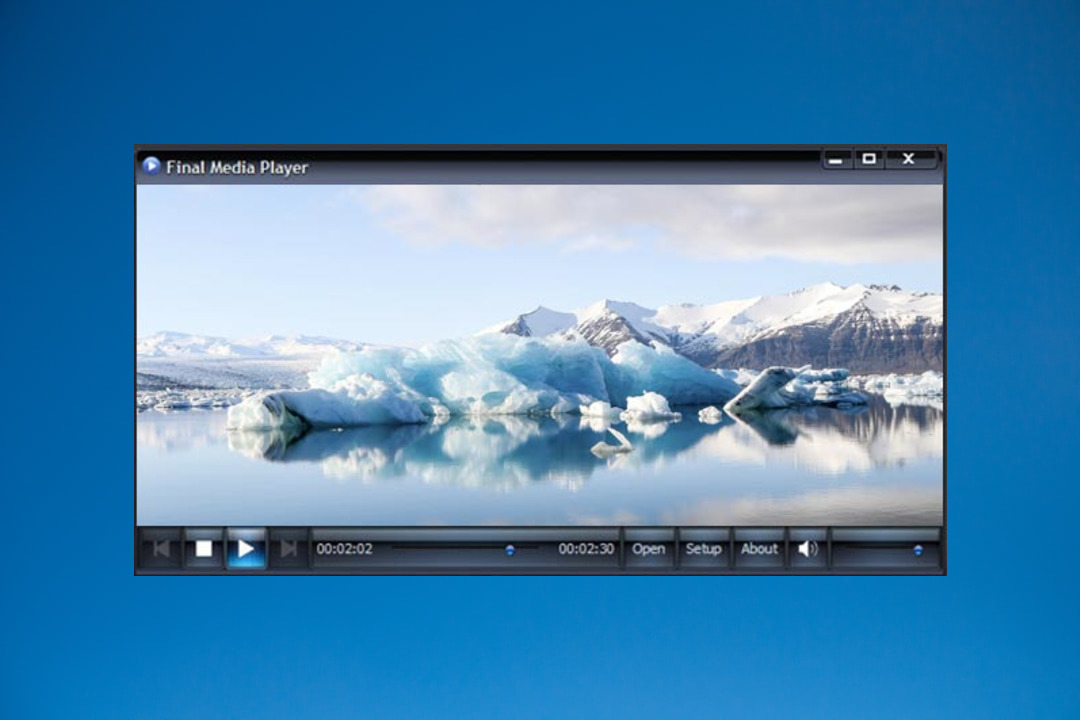
Task: Open the Setup options
Action: (703, 549)
